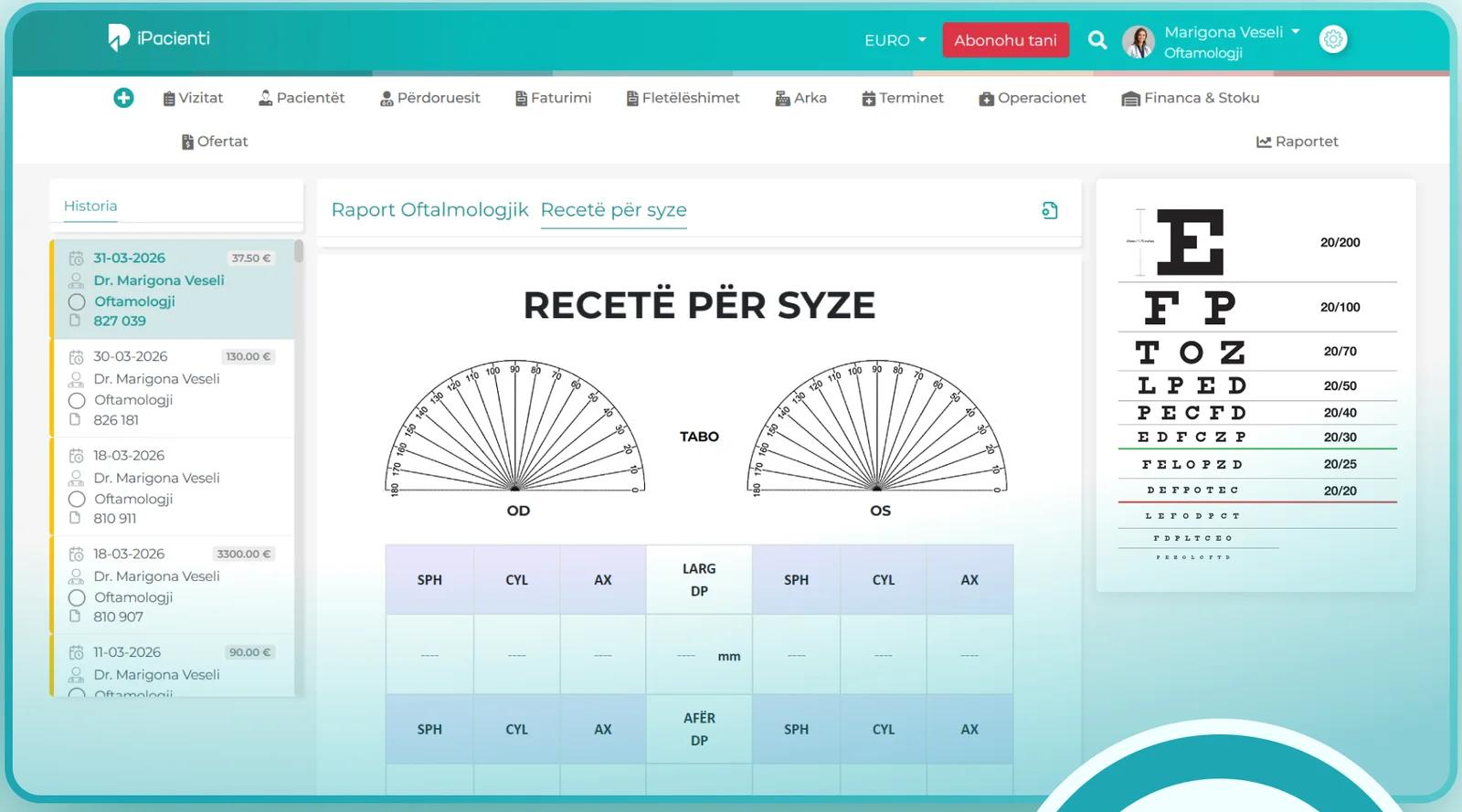Image resolution: width=1462 pixels, height=812 pixels.
Task: Click the iPacienti logo
Action: 159,37
